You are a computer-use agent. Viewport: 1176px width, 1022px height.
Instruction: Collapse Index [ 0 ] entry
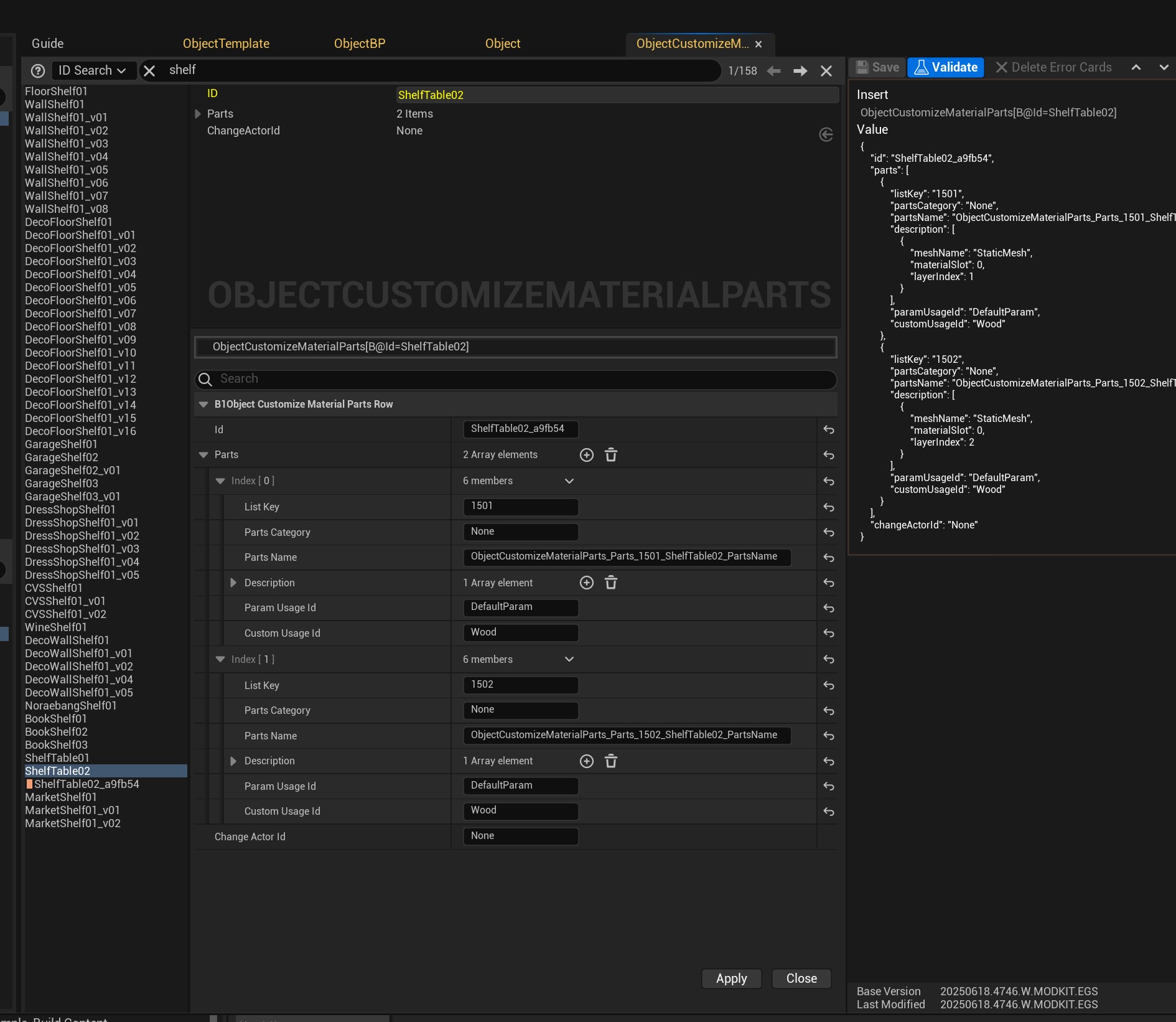[x=220, y=481]
